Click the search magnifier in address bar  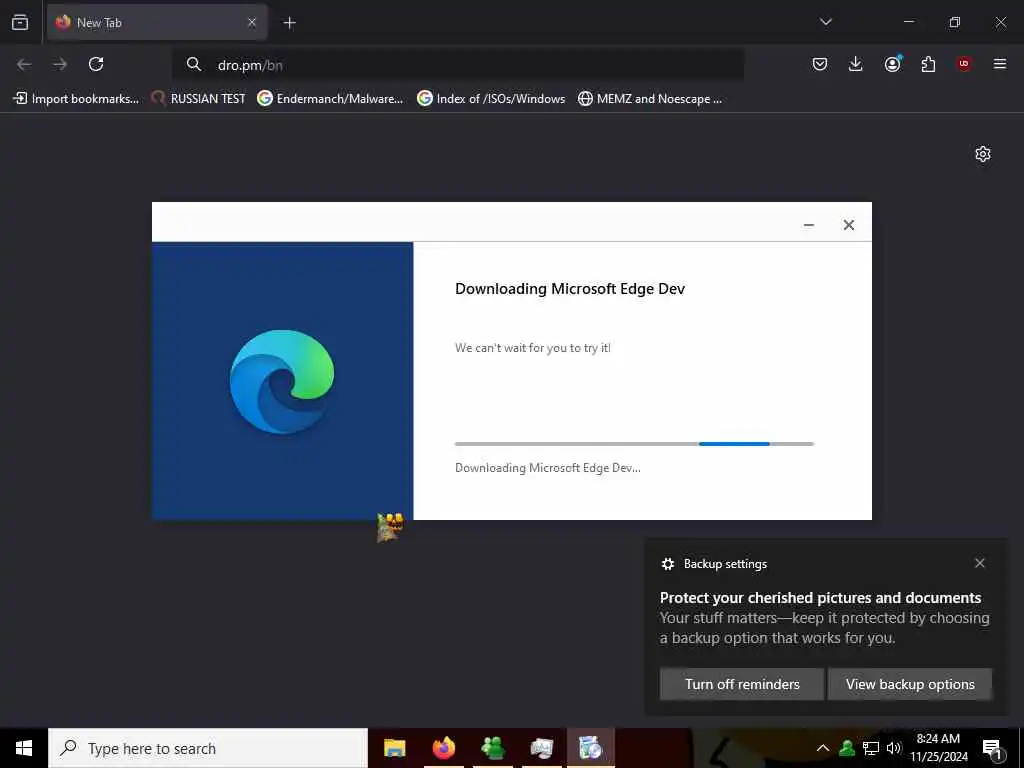193,65
